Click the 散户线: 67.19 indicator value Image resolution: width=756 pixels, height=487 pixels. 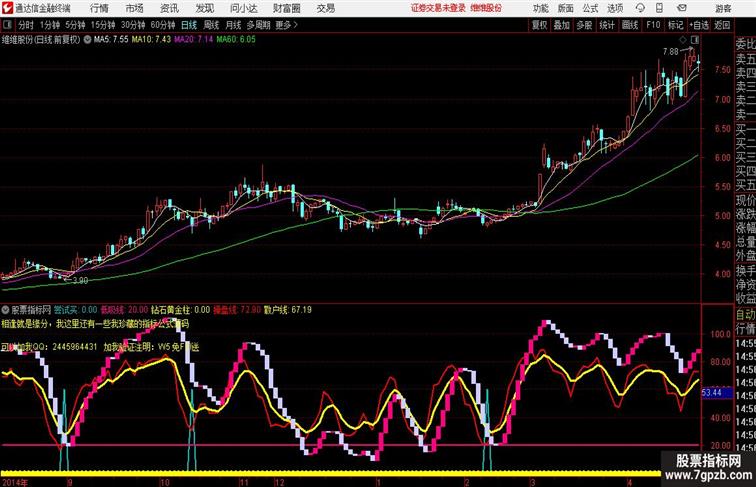(x=288, y=310)
